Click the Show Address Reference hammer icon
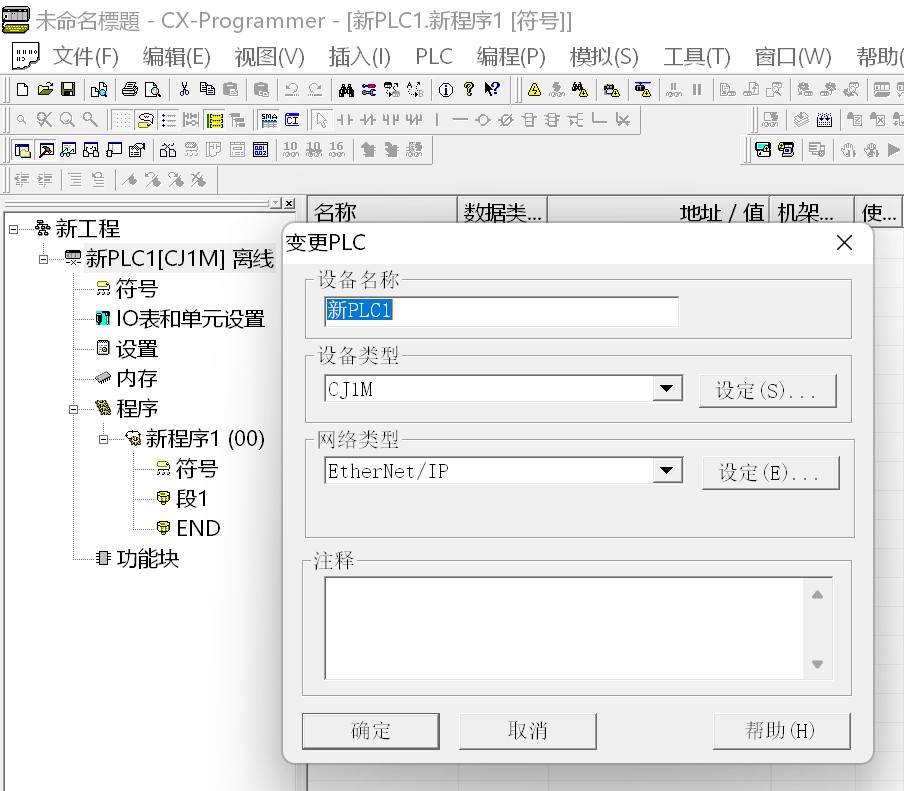This screenshot has height=791, width=904. [46, 150]
